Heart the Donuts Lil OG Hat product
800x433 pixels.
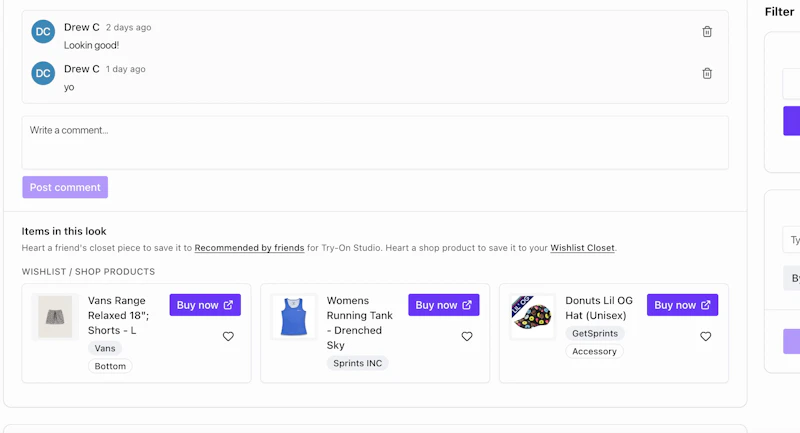coord(706,336)
